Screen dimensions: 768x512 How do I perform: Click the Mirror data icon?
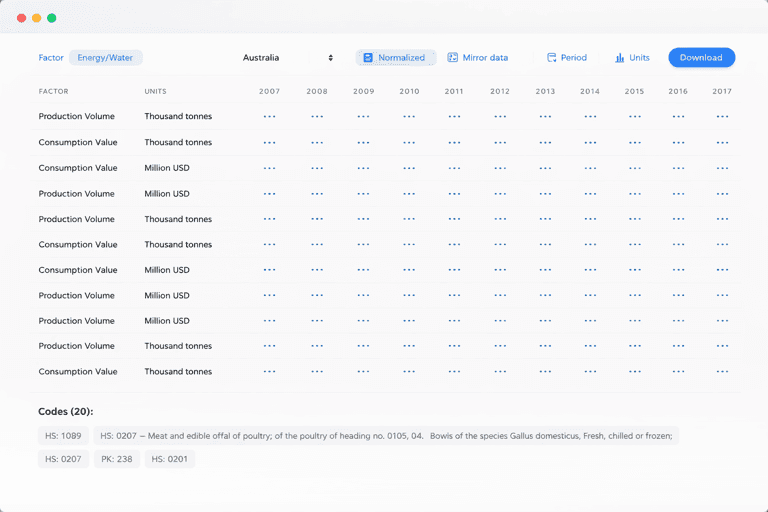(453, 58)
